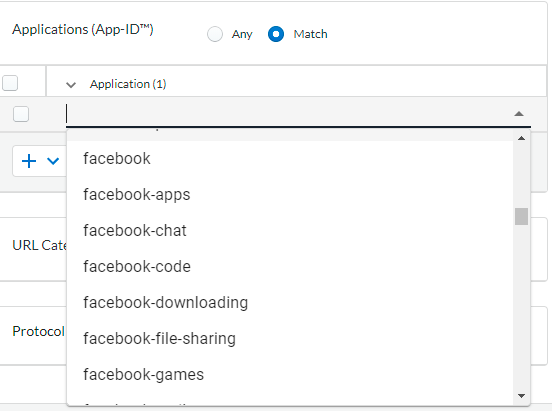Image resolution: width=552 pixels, height=411 pixels.
Task: Click the gray scrollbar thumb
Action: pyautogui.click(x=521, y=216)
